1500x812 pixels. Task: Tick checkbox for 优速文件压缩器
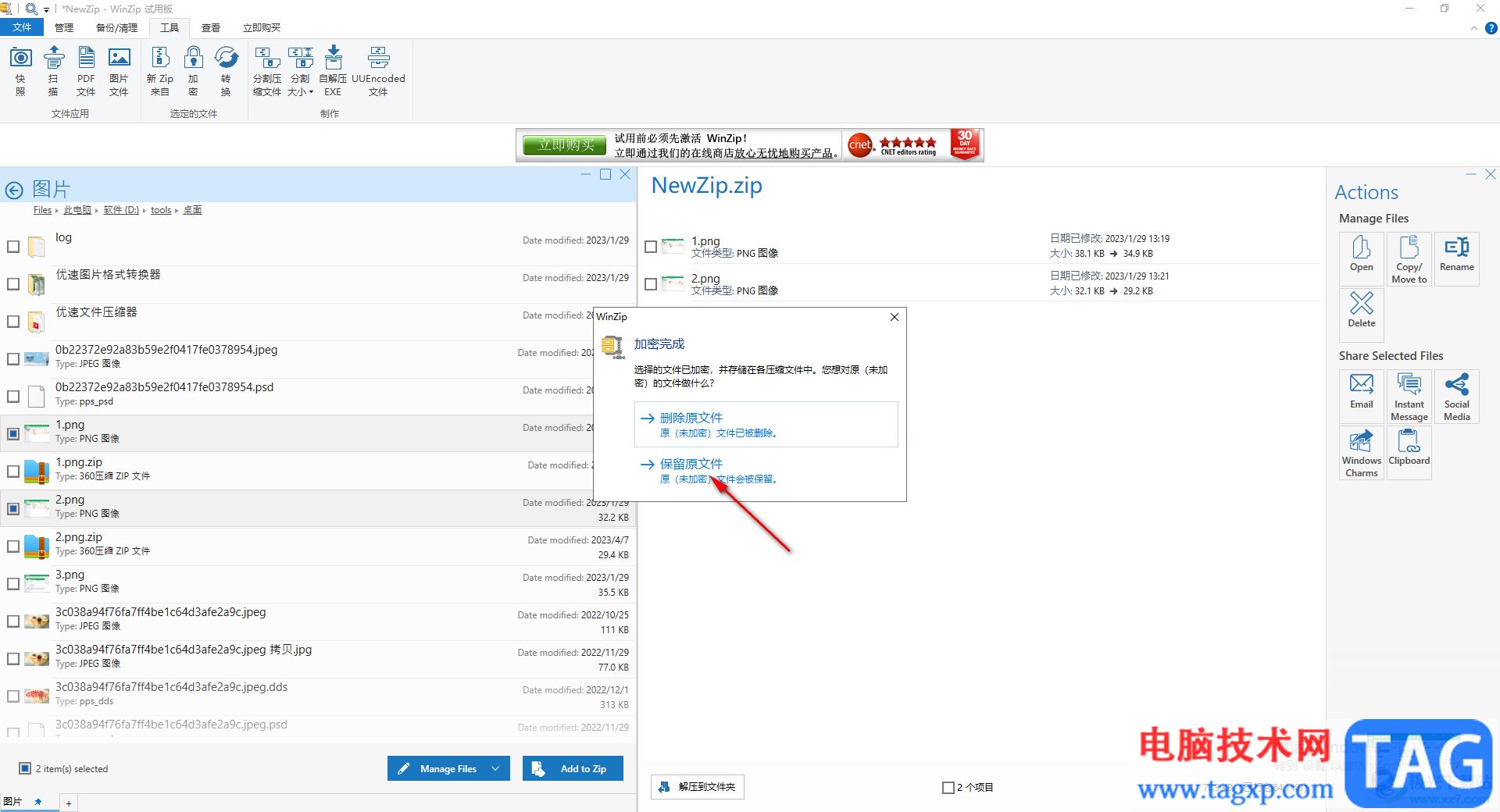click(x=13, y=322)
